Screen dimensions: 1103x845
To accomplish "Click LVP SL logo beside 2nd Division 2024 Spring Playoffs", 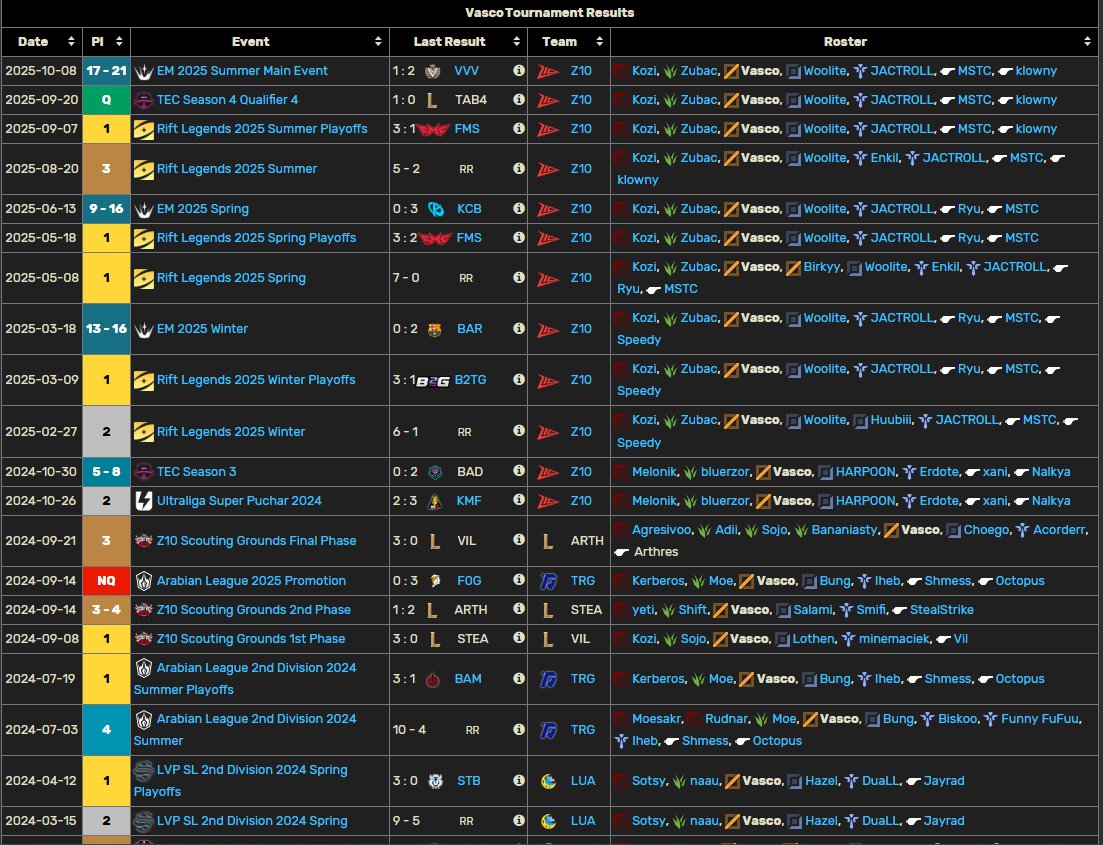I will [x=144, y=770].
